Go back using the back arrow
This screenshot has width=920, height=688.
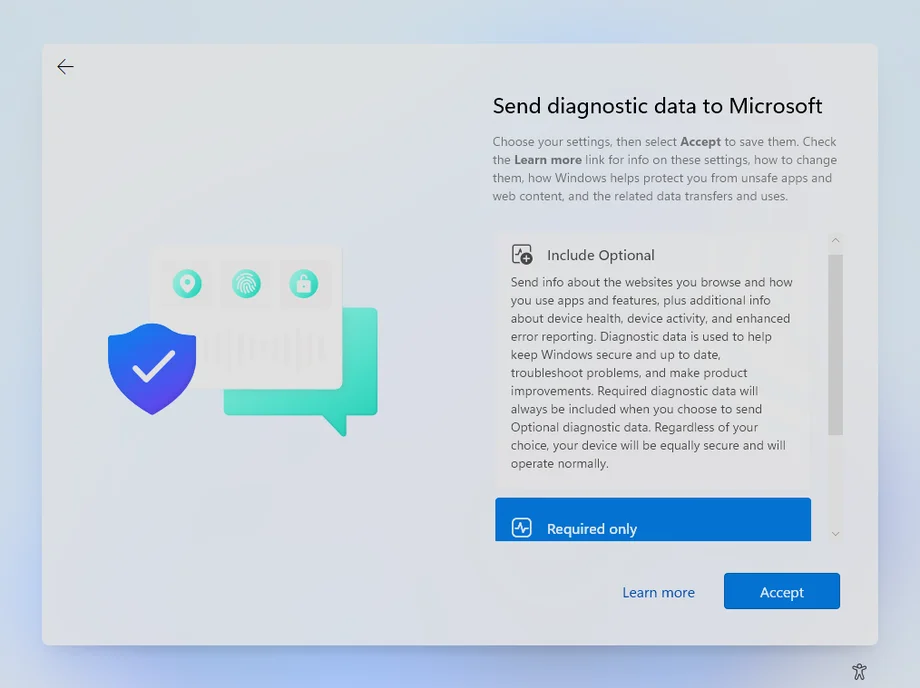click(x=65, y=67)
